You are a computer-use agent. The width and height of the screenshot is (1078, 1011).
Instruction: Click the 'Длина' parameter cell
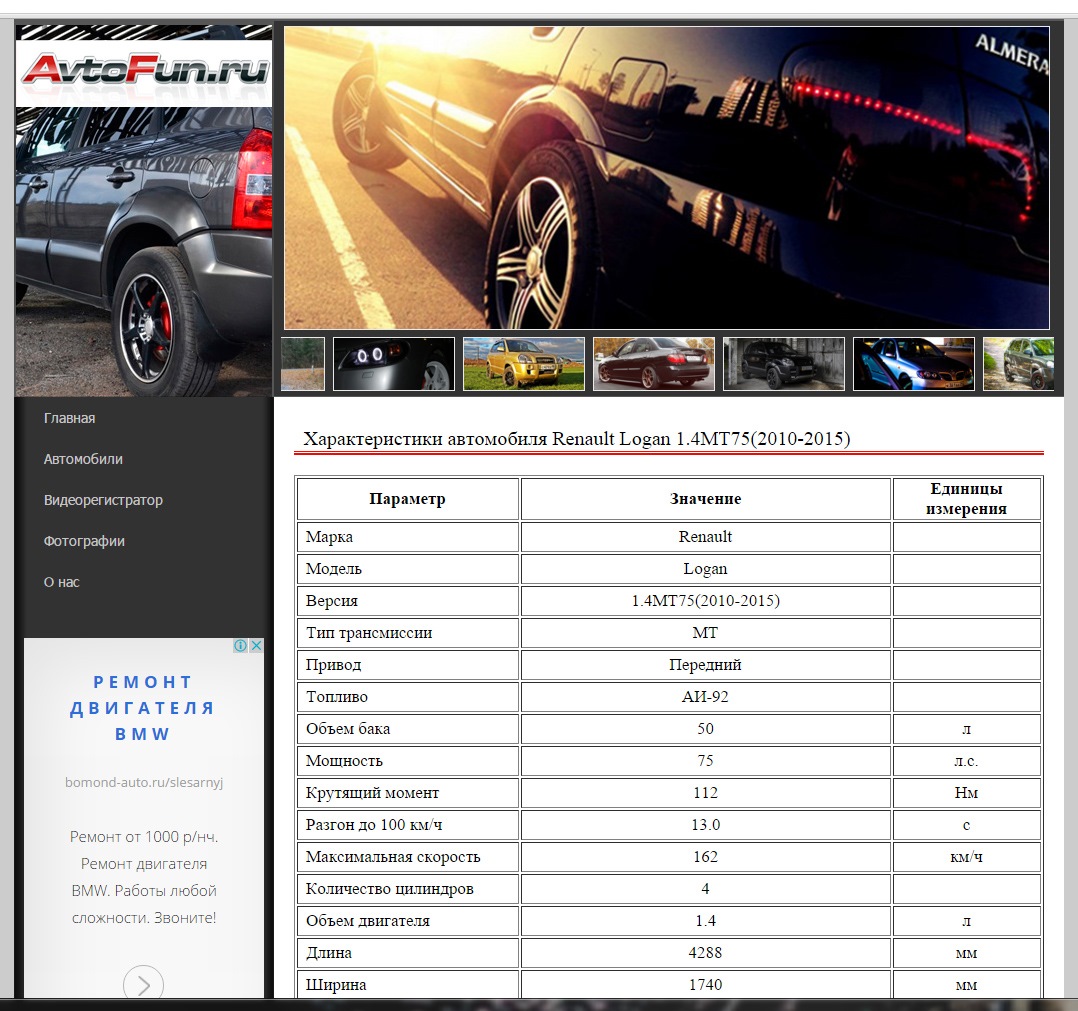[408, 953]
